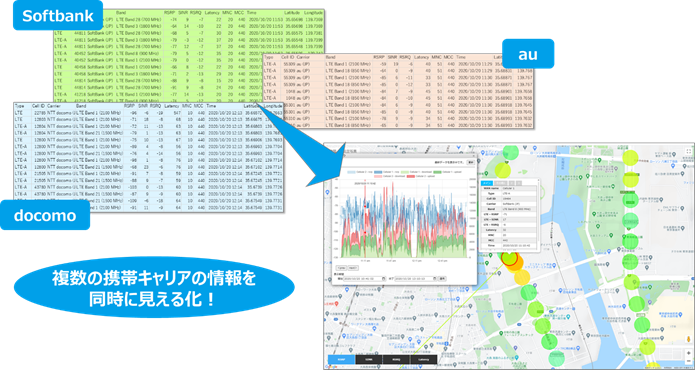Click Carrier row in cell info popup
Image resolution: width=695 pixels, height=370 pixels.
click(x=509, y=204)
